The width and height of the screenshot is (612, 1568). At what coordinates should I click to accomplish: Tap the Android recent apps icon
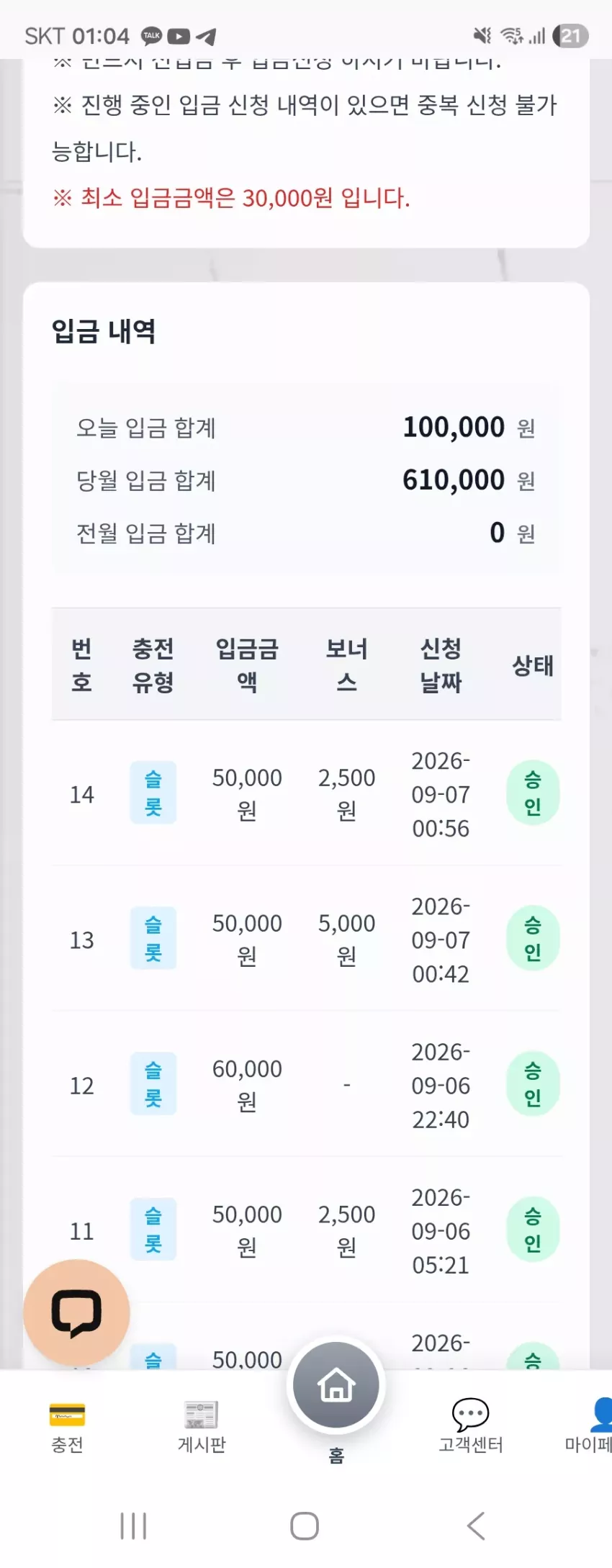(134, 1526)
